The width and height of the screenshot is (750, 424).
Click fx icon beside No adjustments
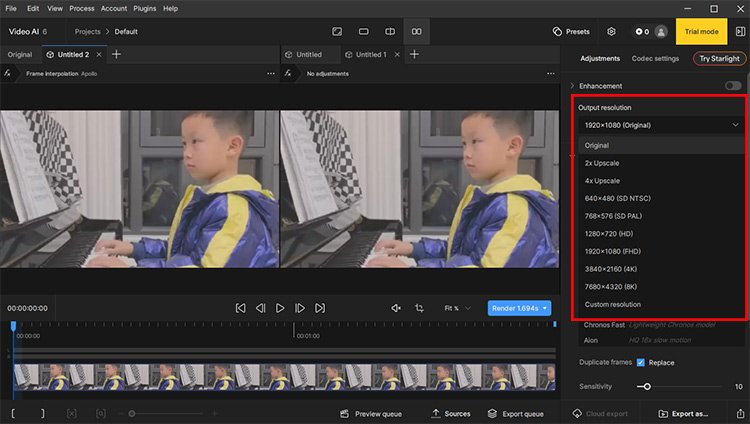click(x=287, y=73)
